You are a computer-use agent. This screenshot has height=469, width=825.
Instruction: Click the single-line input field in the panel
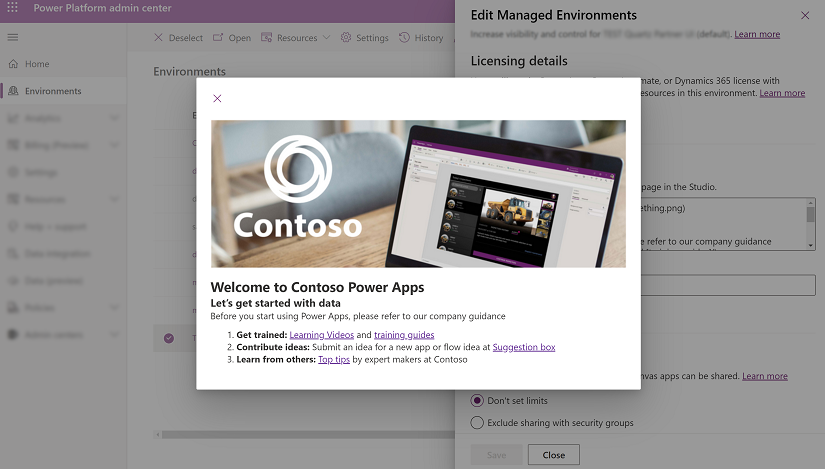pos(728,285)
